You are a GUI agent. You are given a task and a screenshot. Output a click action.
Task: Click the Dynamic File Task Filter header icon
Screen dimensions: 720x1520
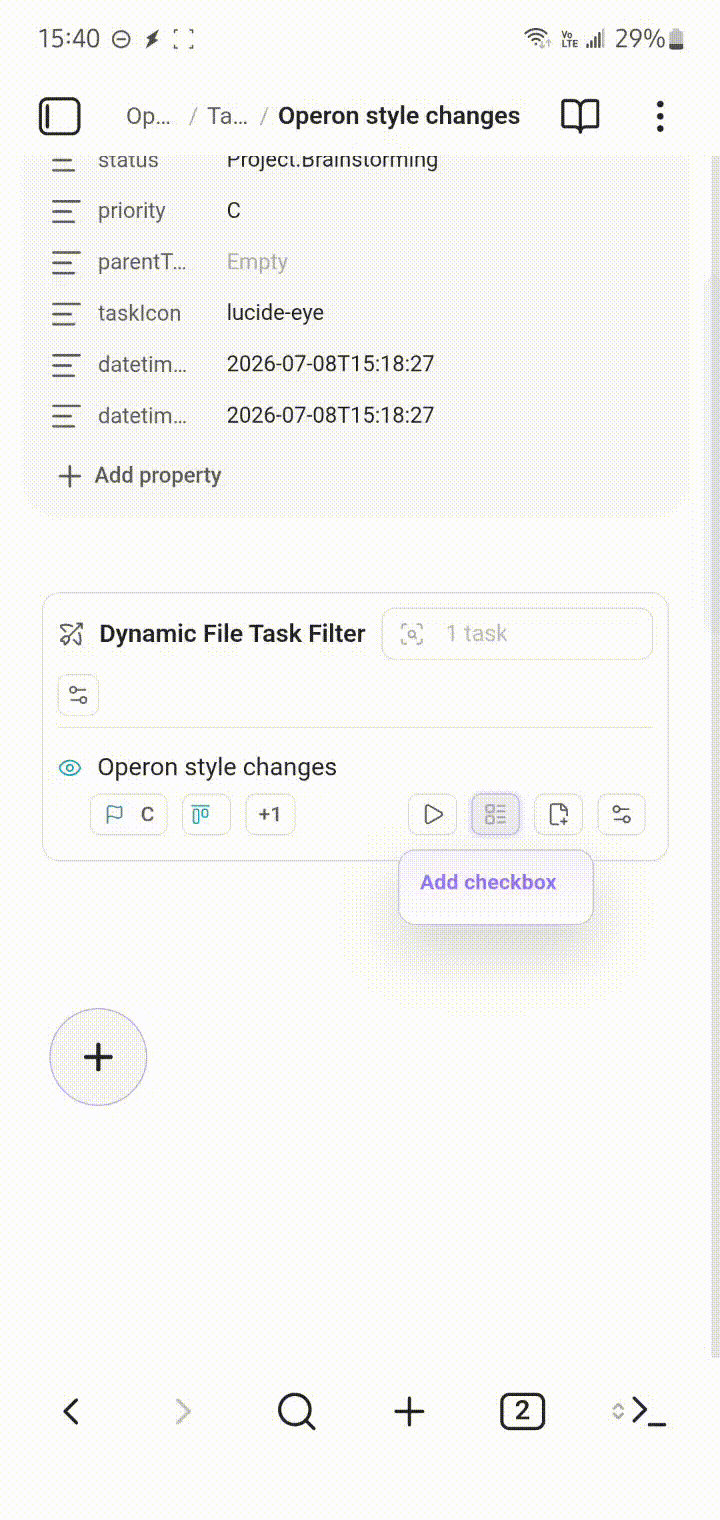[71, 633]
